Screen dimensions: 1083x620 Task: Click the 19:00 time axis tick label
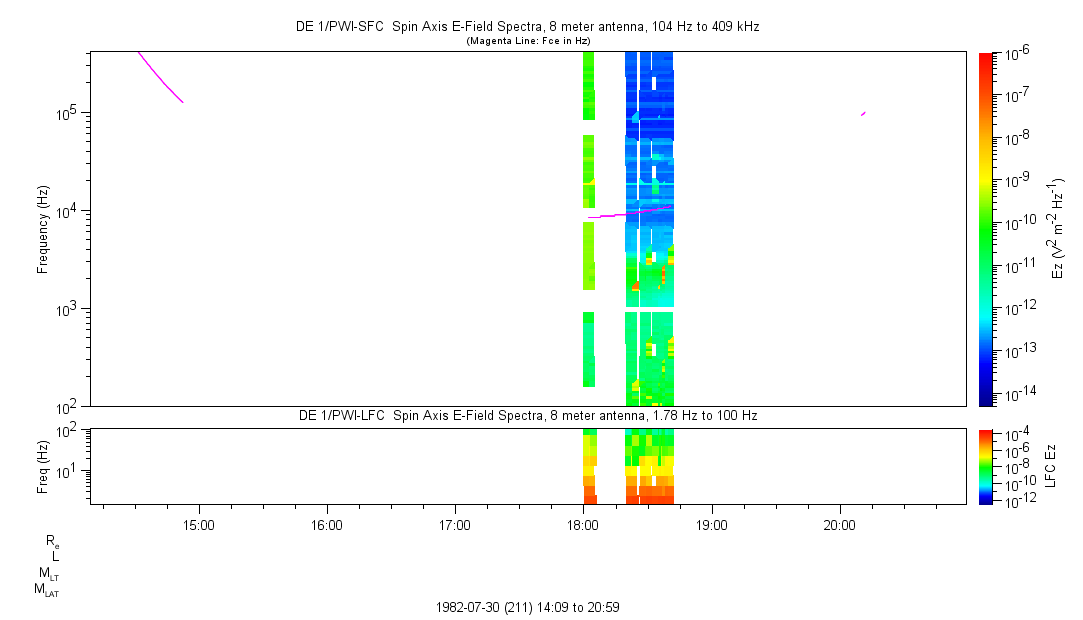[711, 524]
